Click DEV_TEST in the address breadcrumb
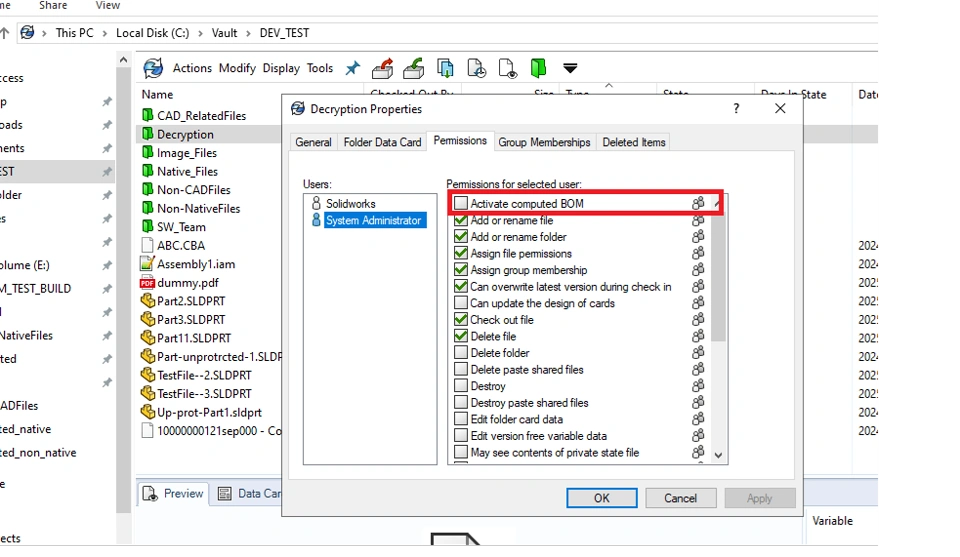Image resolution: width=960 pixels, height=557 pixels. [284, 33]
